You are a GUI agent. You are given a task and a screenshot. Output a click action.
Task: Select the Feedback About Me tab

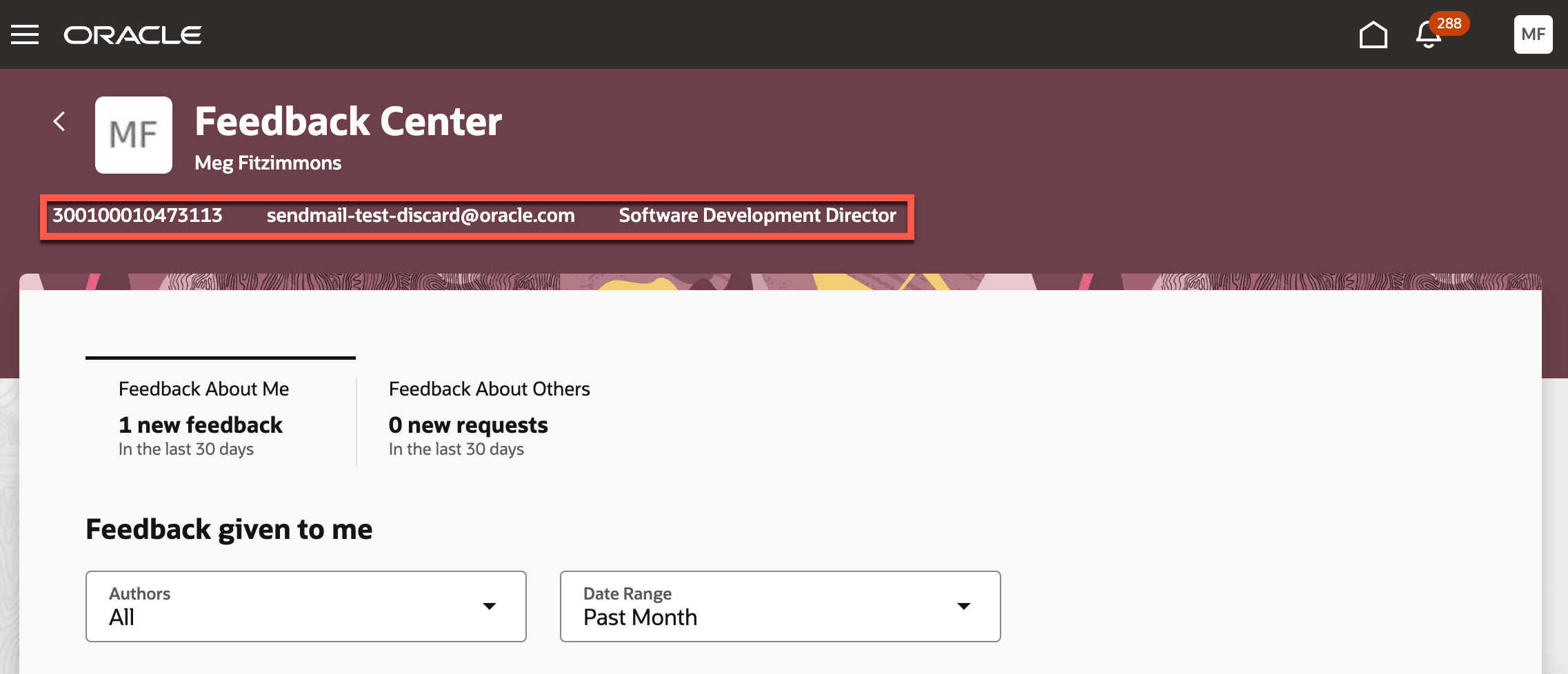click(203, 388)
